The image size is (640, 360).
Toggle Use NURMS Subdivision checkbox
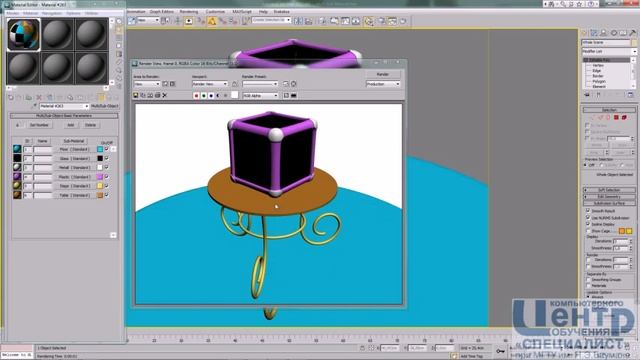[588, 218]
